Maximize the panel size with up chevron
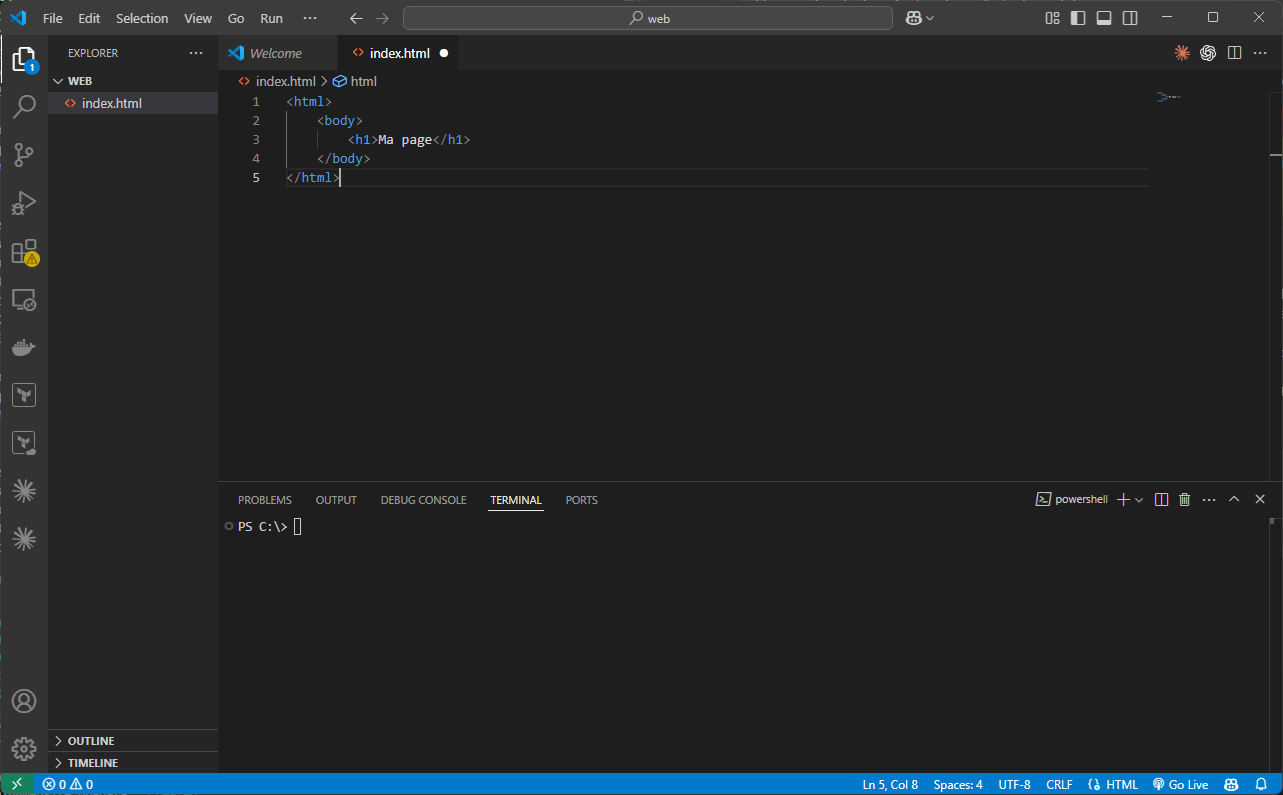Screen dimensions: 1283x795 pyautogui.click(x=1234, y=499)
